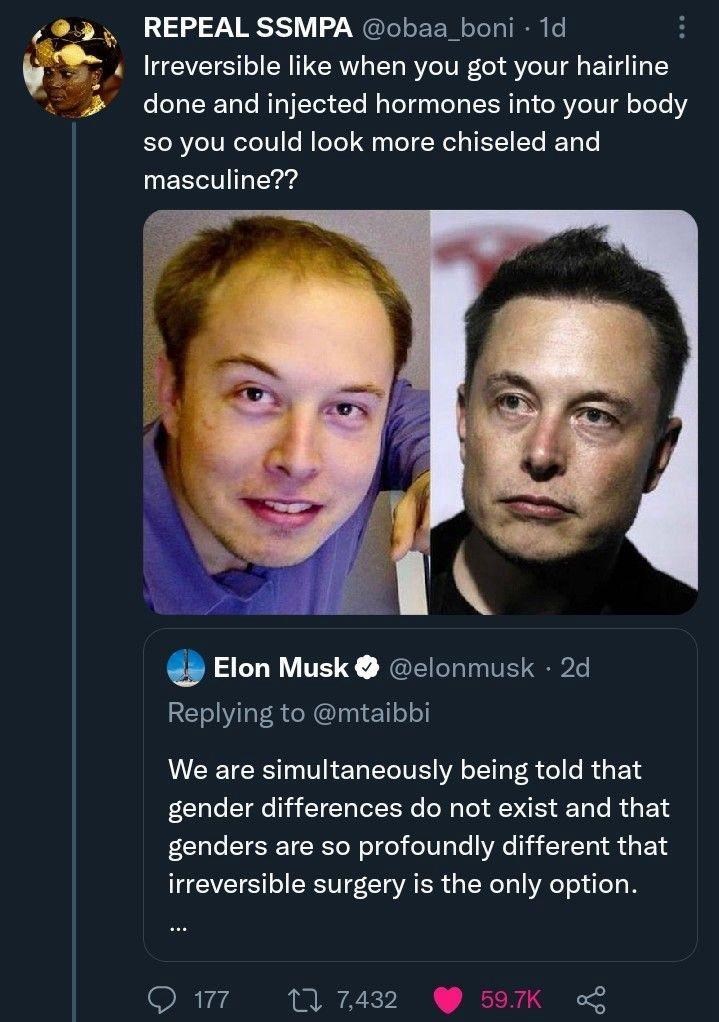Expand the quoted tweet's trailing ellipsis
Screen dimensions: 719x1022
pos(178,926)
